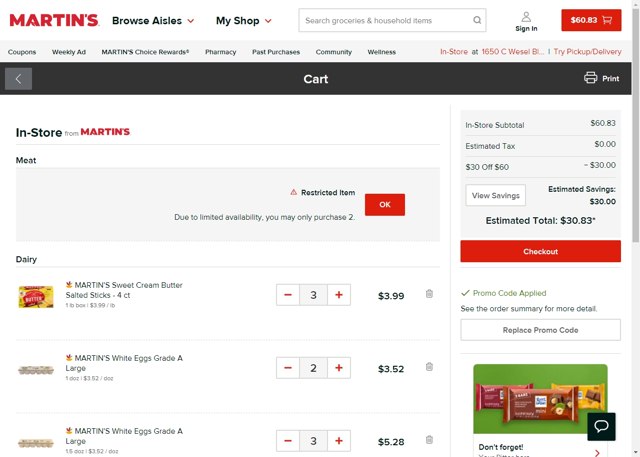Click the 1650 C Wesel Bl store address

tap(512, 51)
